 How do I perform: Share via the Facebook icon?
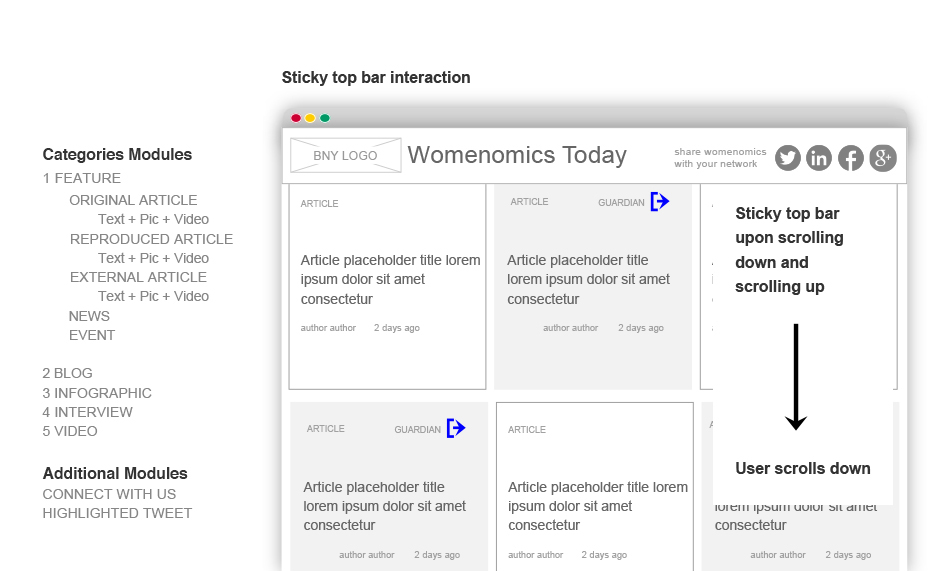[x=851, y=158]
